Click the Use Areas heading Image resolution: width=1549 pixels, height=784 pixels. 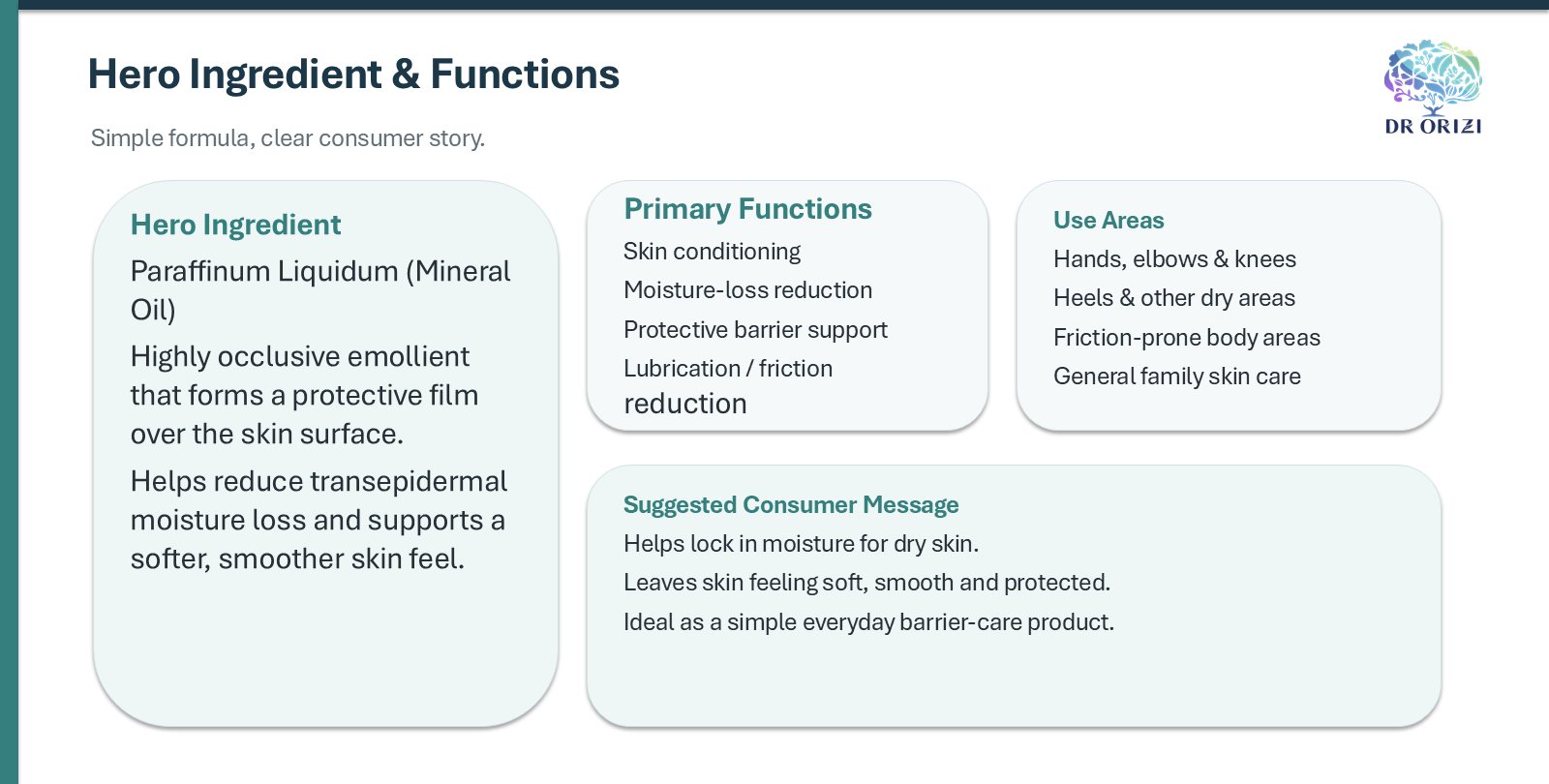tap(1109, 221)
